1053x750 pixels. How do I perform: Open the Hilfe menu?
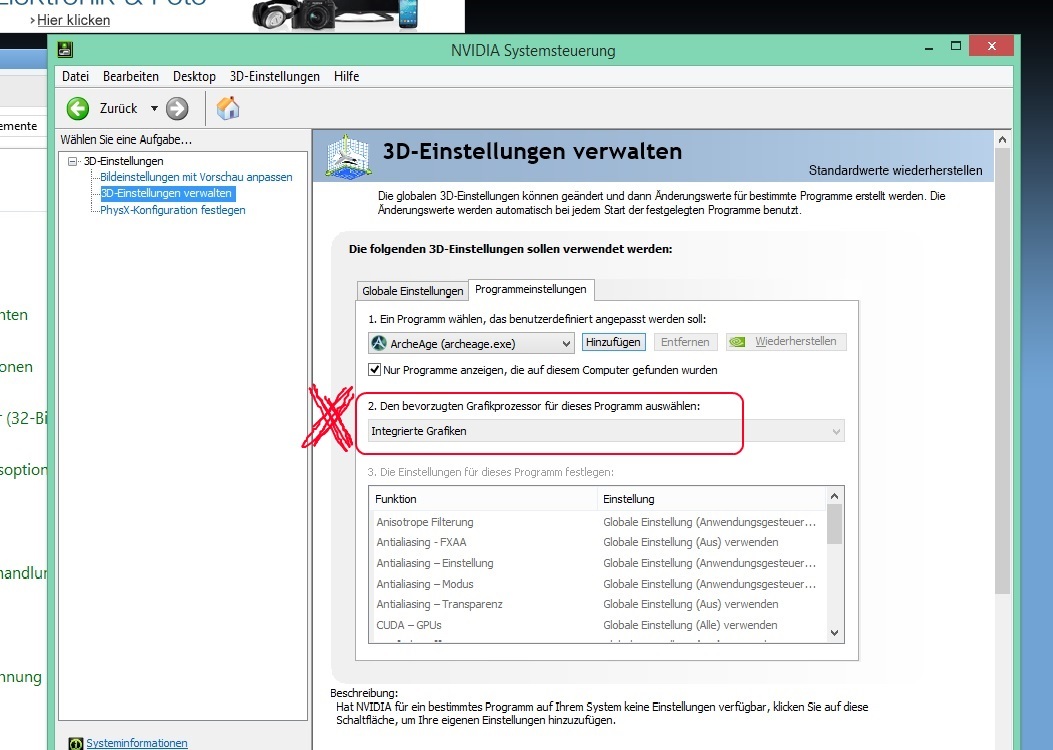coord(347,77)
